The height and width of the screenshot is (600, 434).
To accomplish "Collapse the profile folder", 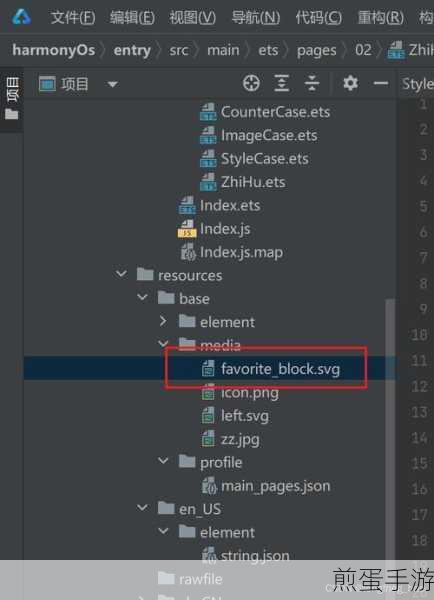I will coord(163,461).
